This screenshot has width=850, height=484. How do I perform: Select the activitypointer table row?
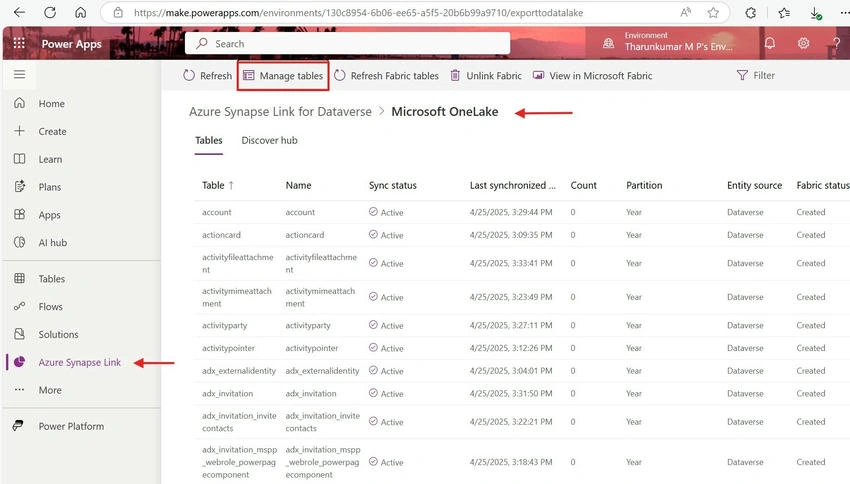click(521, 348)
